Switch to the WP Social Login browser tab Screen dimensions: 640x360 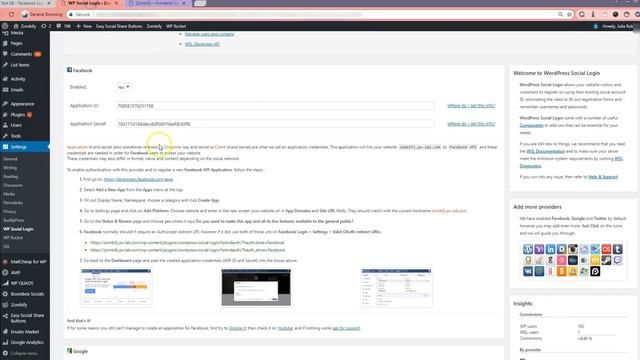[x=90, y=3]
